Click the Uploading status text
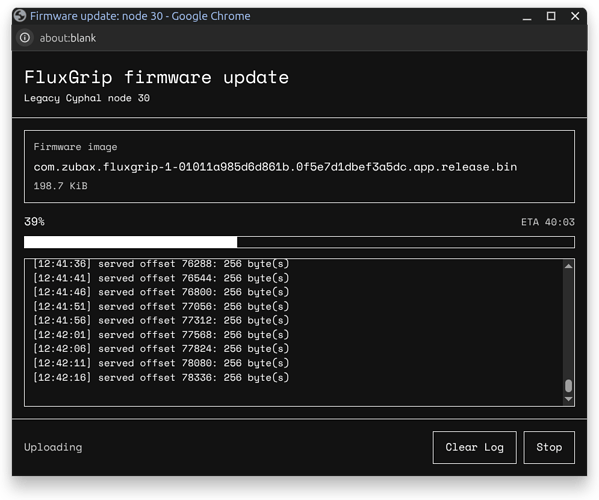This screenshot has width=599, height=500. tap(53, 447)
